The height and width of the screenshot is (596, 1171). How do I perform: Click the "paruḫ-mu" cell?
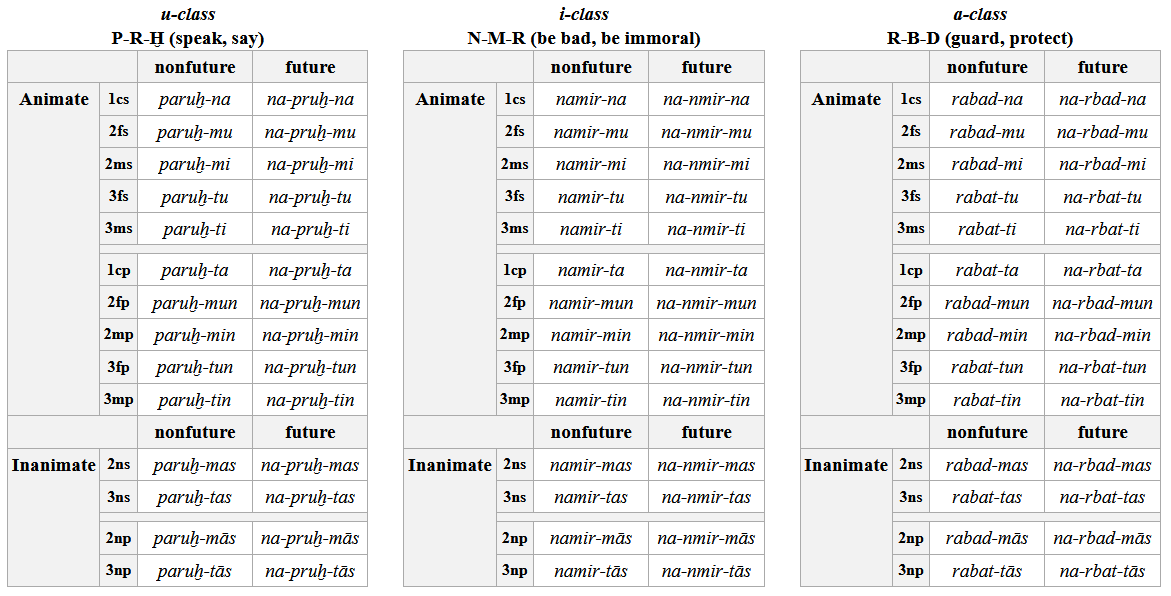coord(195,132)
